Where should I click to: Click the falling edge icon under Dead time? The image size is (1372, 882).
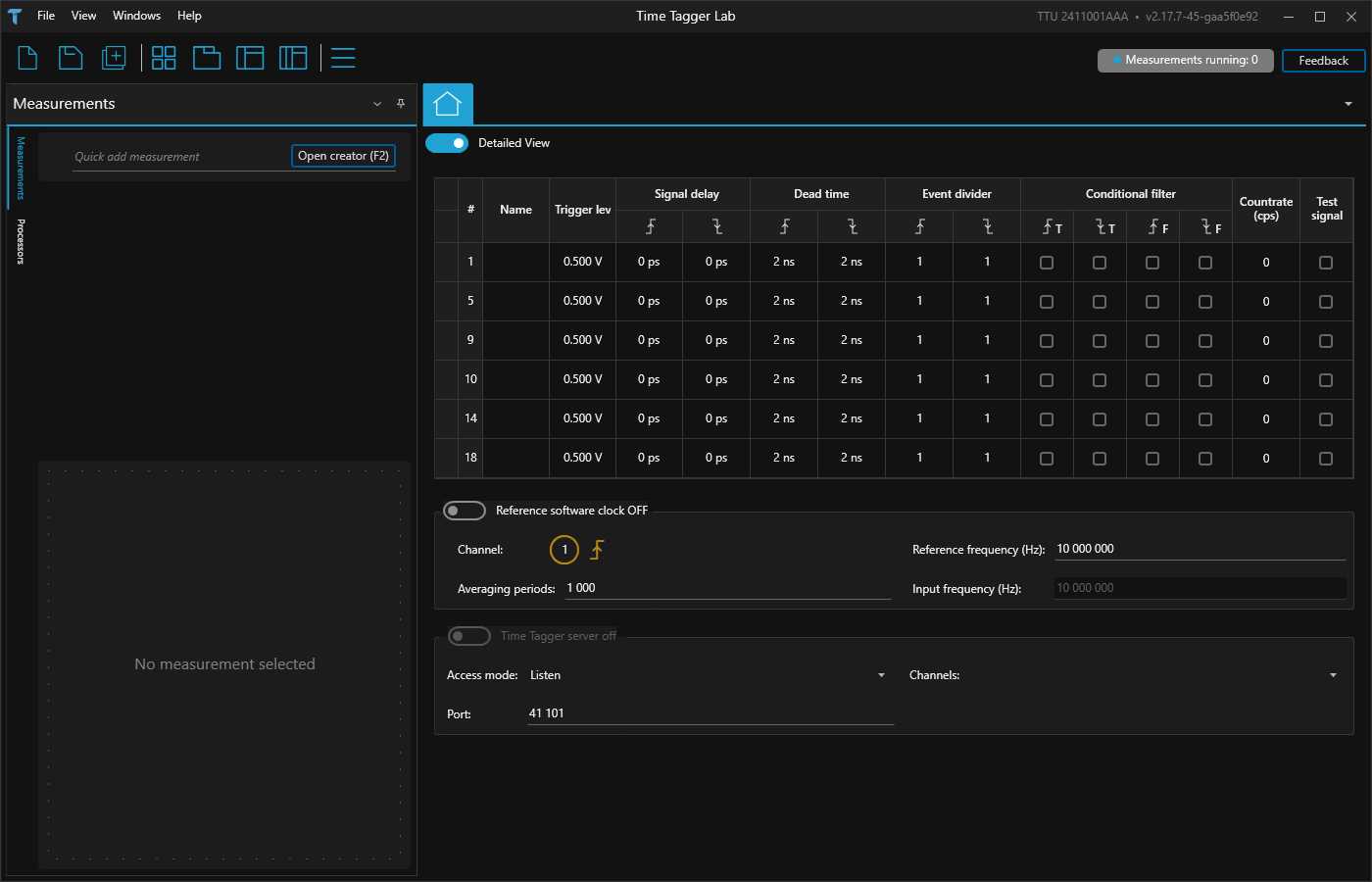(852, 226)
